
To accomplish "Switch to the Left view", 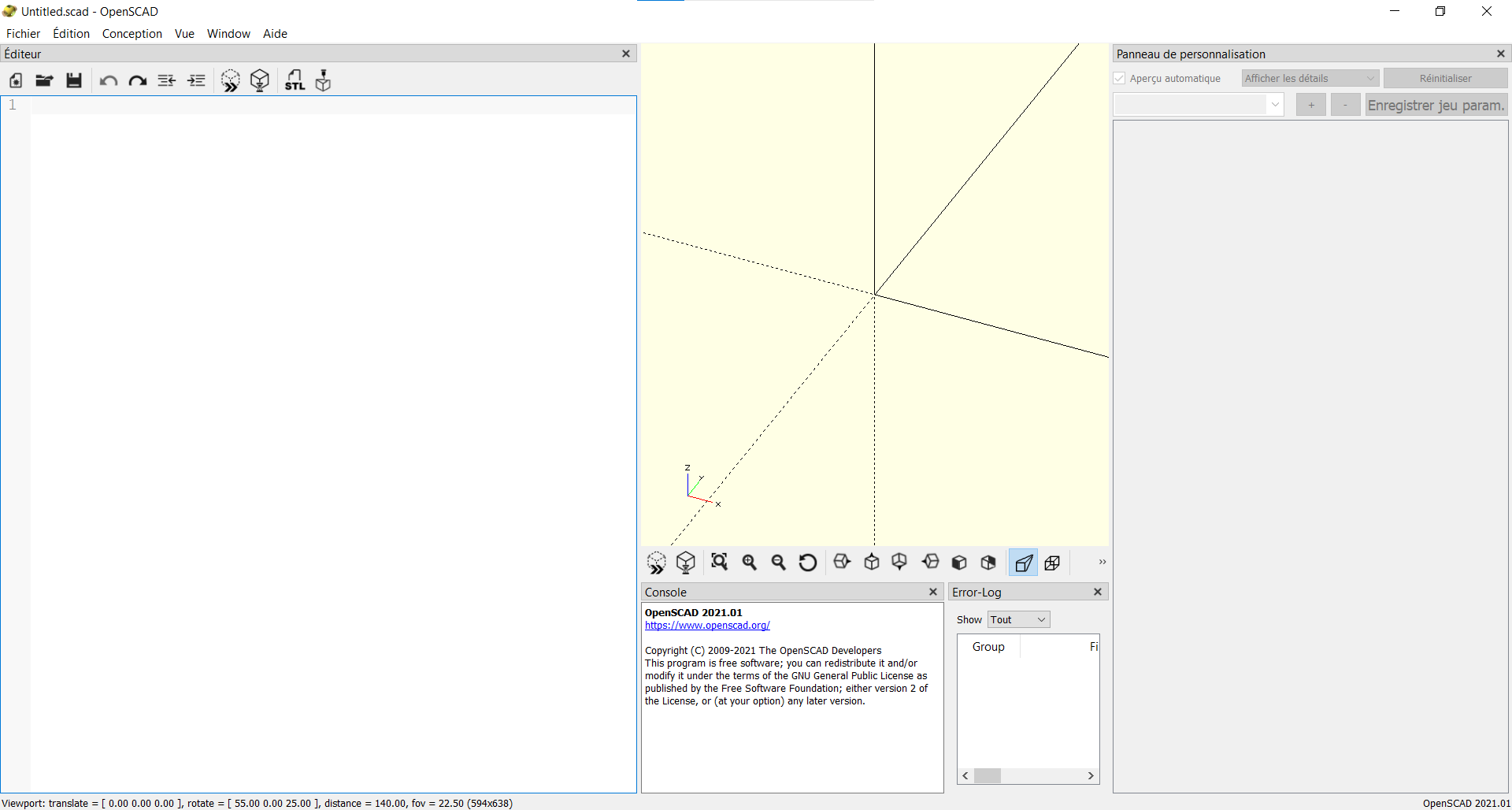I will click(930, 563).
